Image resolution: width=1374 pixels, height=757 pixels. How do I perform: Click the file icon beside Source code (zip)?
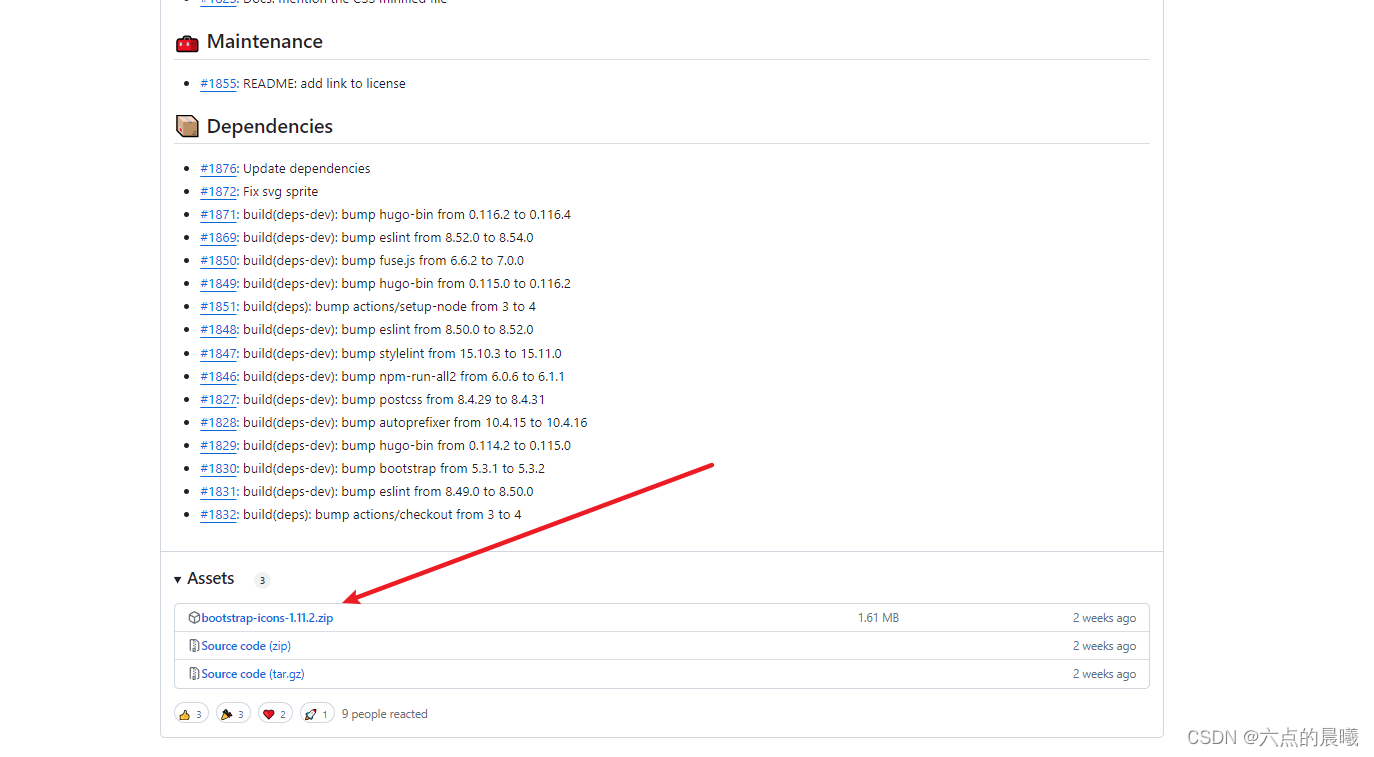[x=194, y=646]
